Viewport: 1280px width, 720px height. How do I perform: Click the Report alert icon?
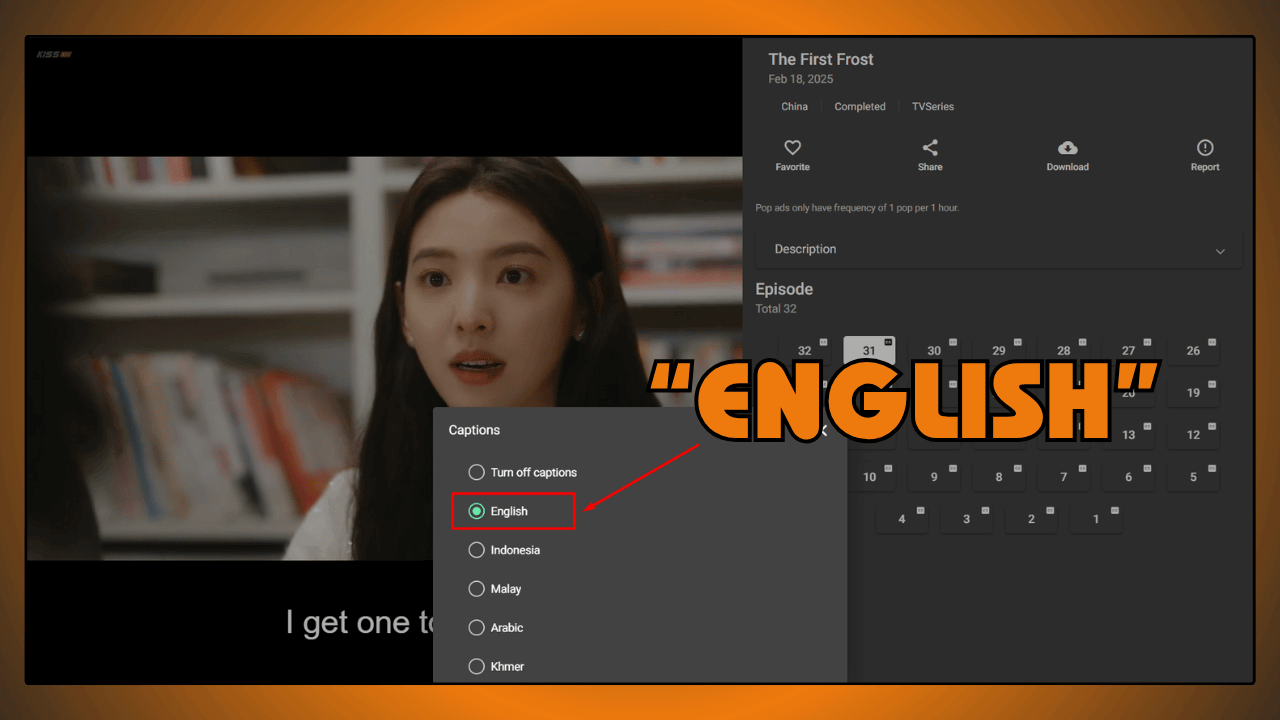tap(1204, 148)
